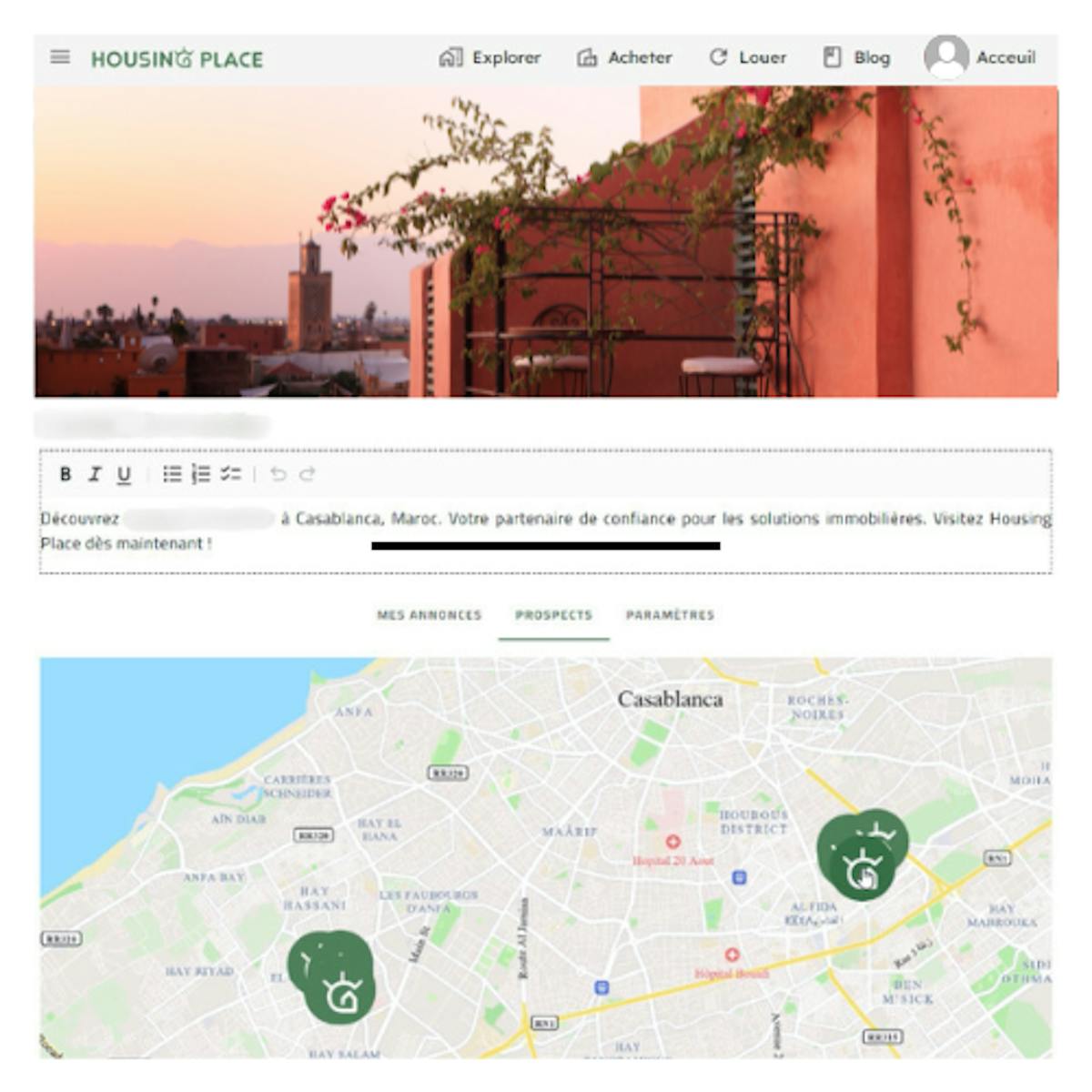Switch to the Mes Annonces tab

tap(430, 615)
